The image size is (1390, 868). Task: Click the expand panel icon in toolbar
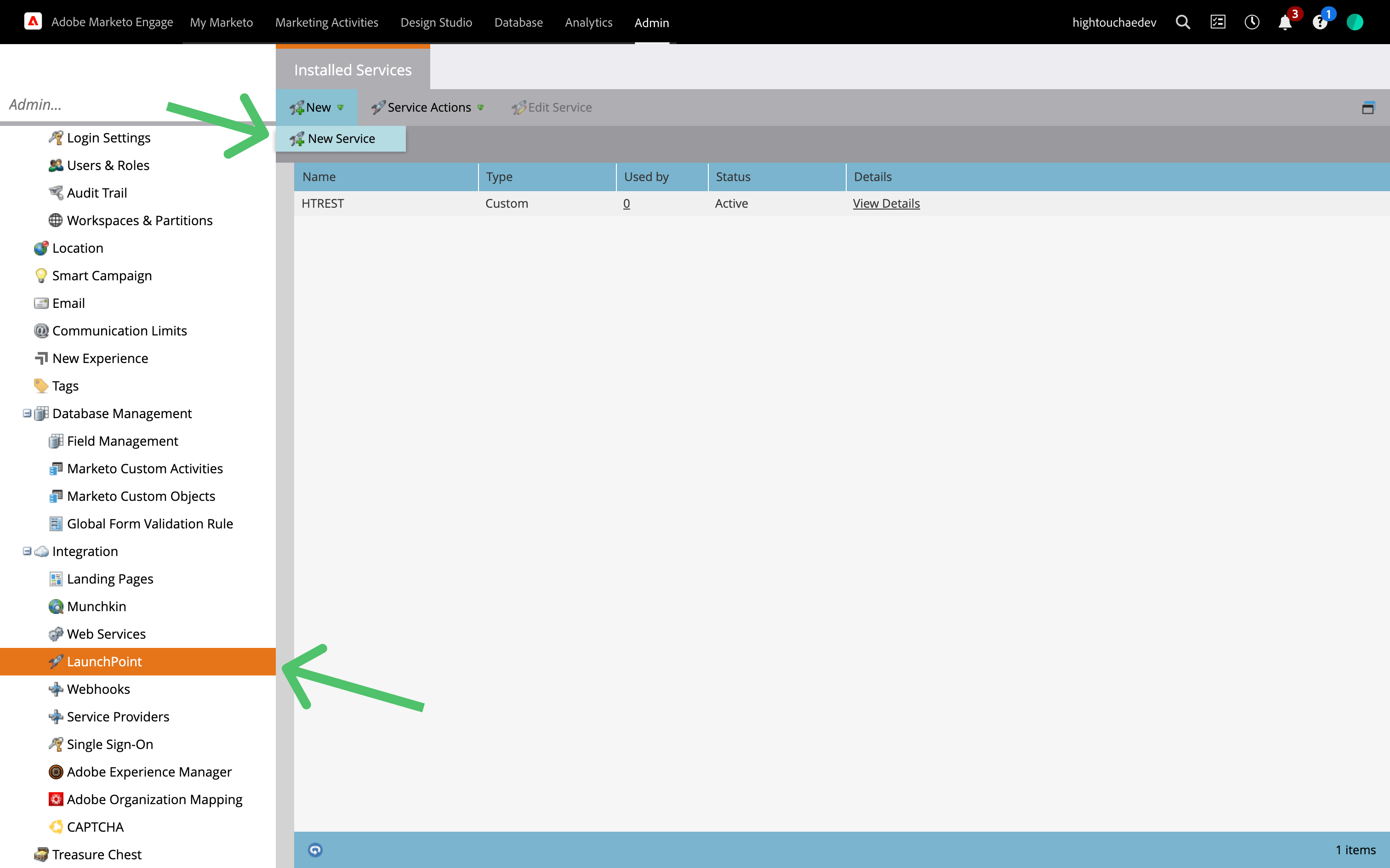click(x=1368, y=108)
